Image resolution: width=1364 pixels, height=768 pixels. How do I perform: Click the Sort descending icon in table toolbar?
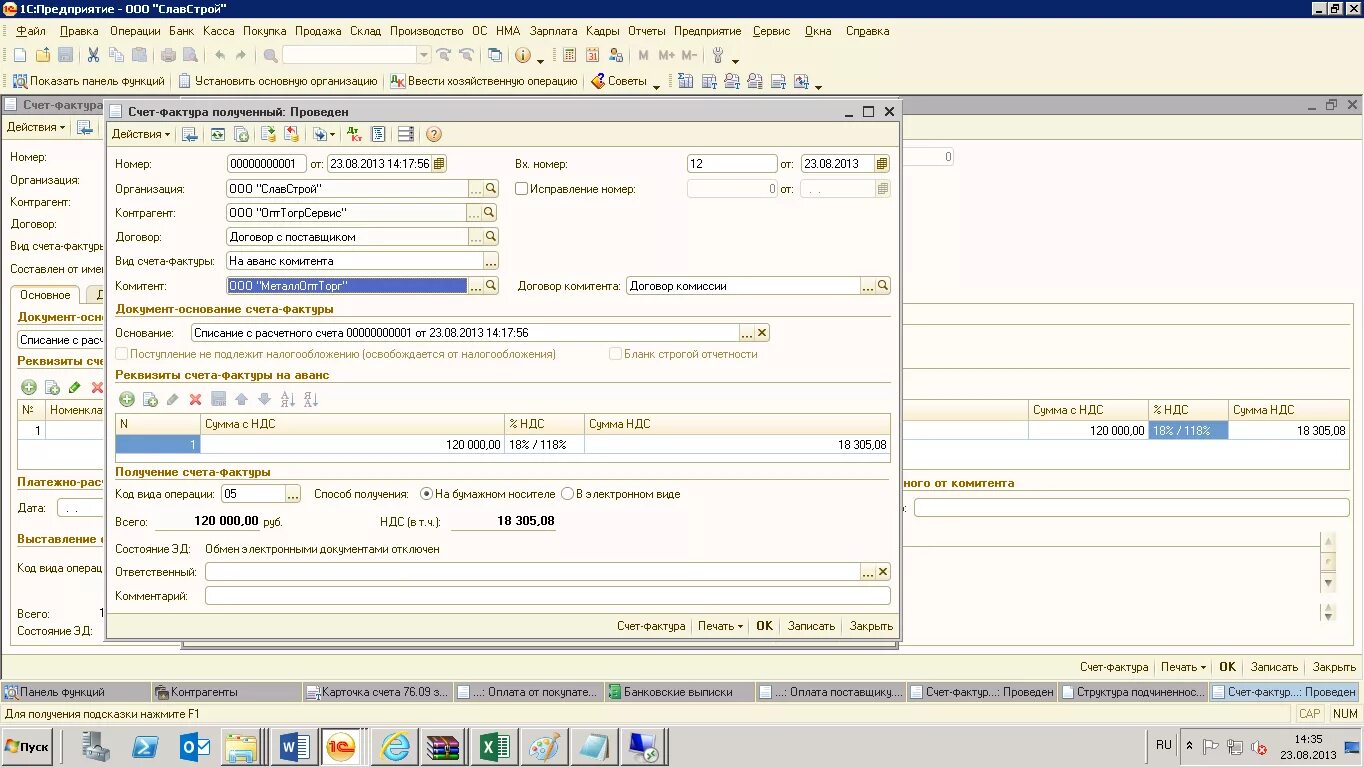(311, 400)
